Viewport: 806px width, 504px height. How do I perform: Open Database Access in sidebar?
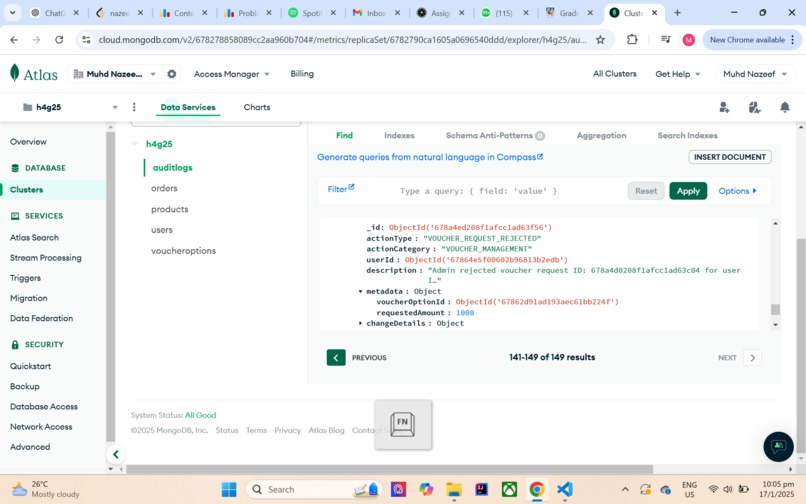pos(44,406)
